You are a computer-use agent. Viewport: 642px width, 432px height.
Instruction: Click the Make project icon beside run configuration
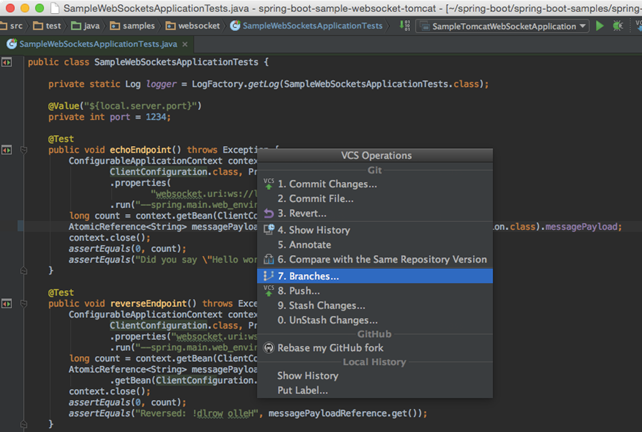pyautogui.click(x=405, y=26)
